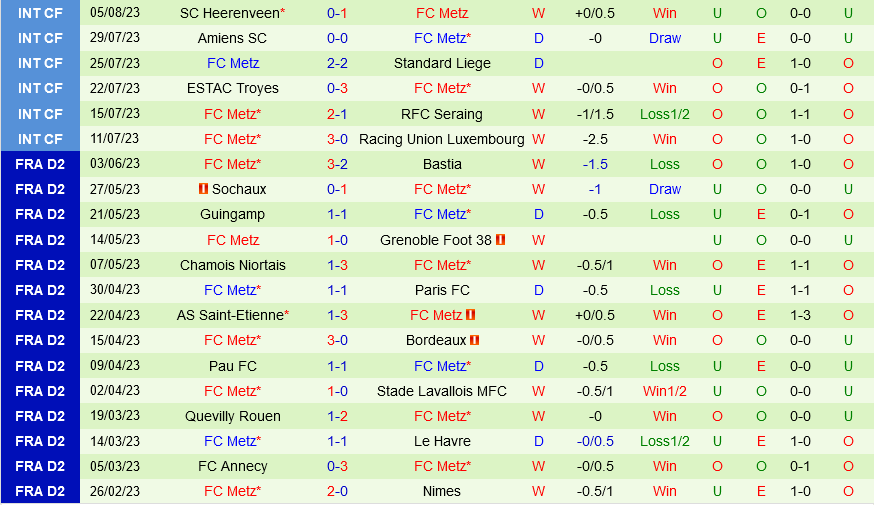Select Standard Liege team name
874x505 pixels.
[x=442, y=63]
